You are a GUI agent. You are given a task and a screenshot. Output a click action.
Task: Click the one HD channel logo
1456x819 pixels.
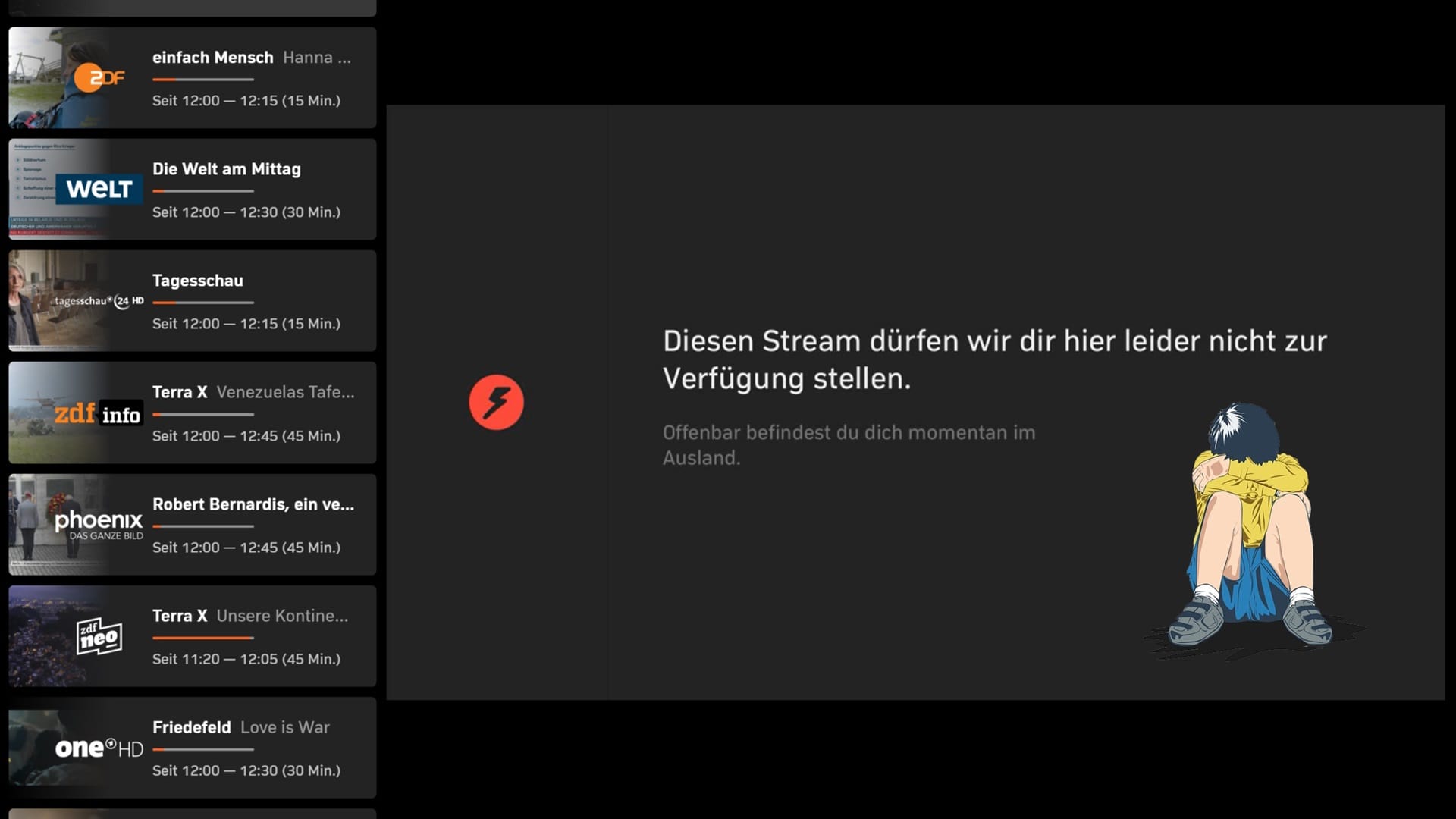coord(99,748)
